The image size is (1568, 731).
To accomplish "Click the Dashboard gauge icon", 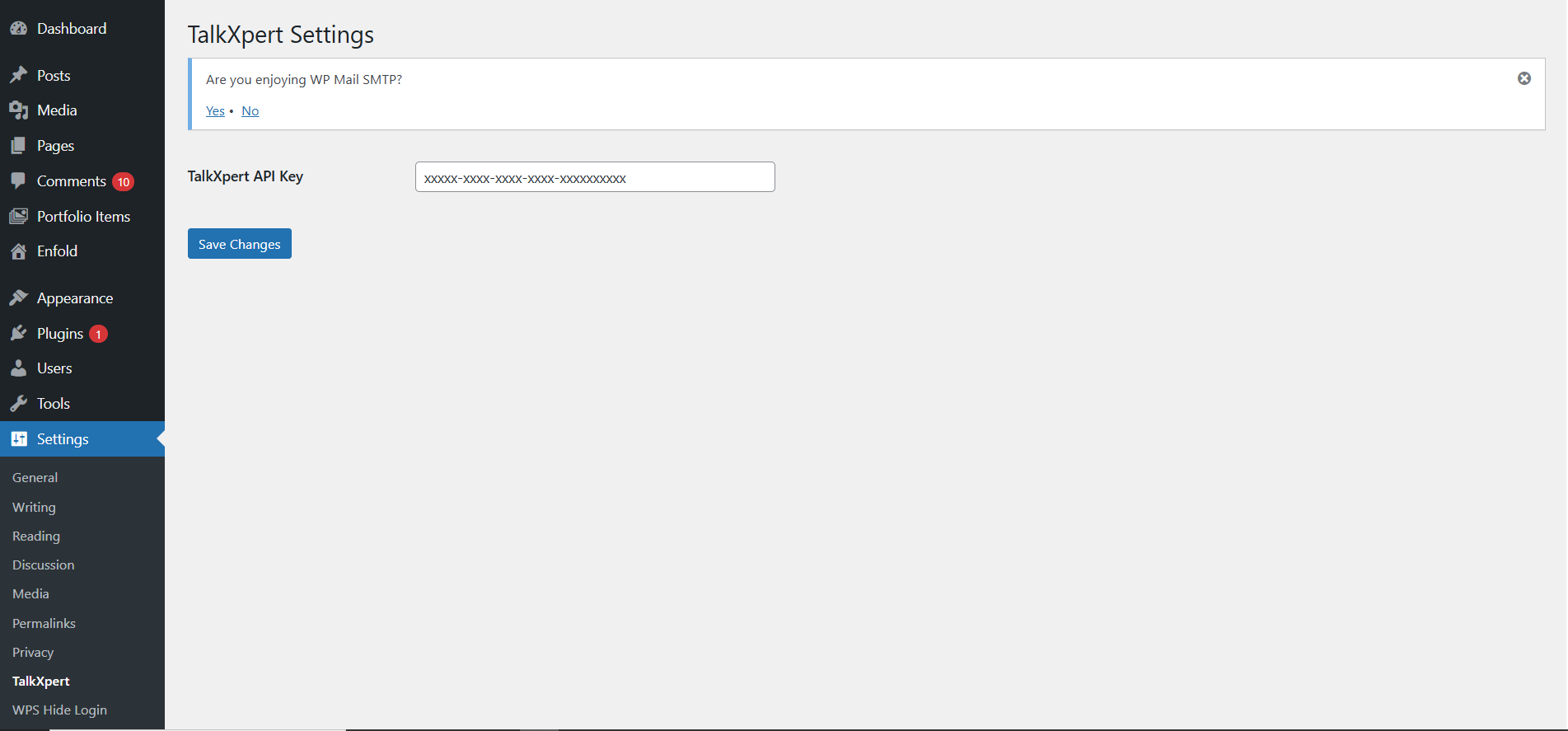I will click(x=19, y=28).
